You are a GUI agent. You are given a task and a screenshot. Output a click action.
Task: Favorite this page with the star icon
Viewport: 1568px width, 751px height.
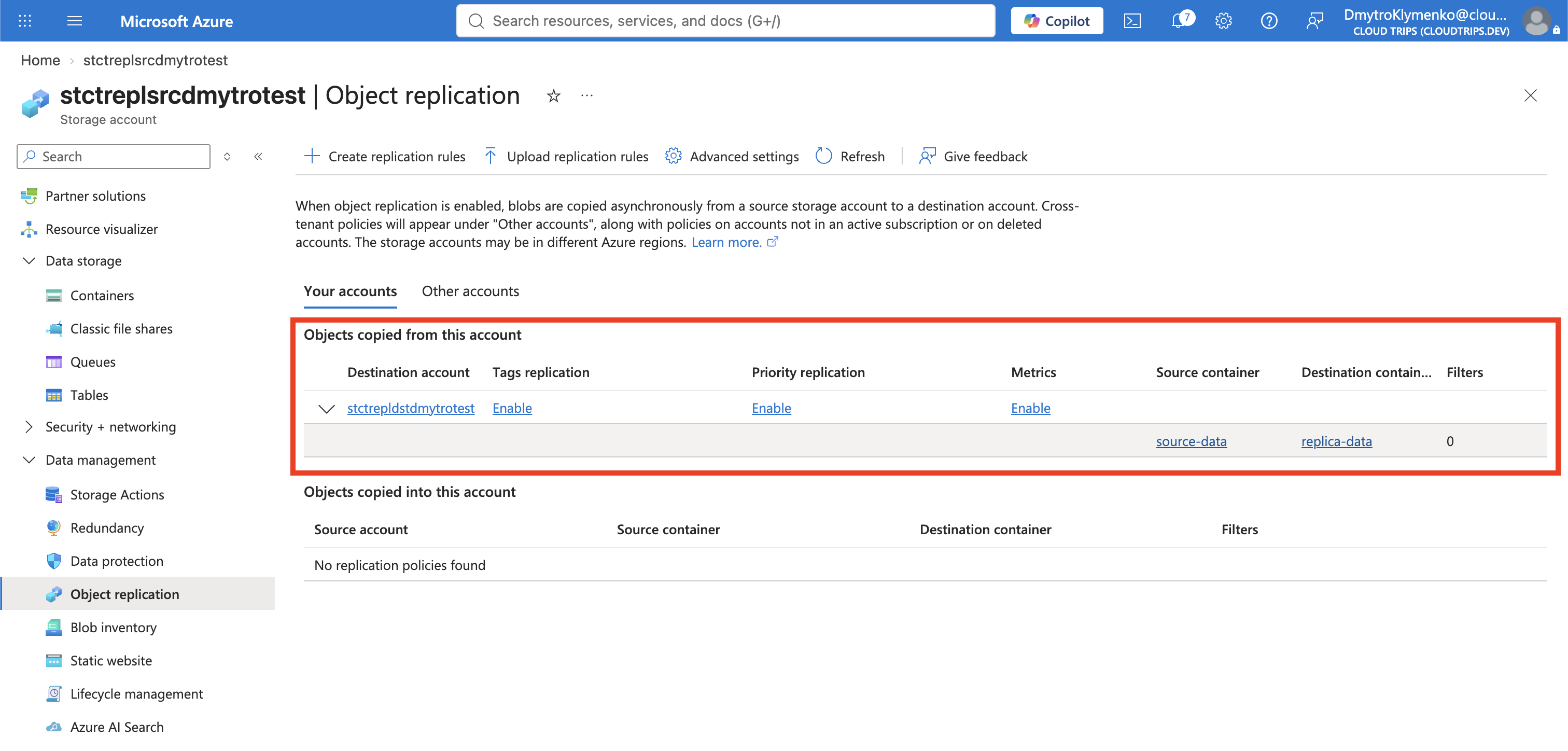pos(553,95)
